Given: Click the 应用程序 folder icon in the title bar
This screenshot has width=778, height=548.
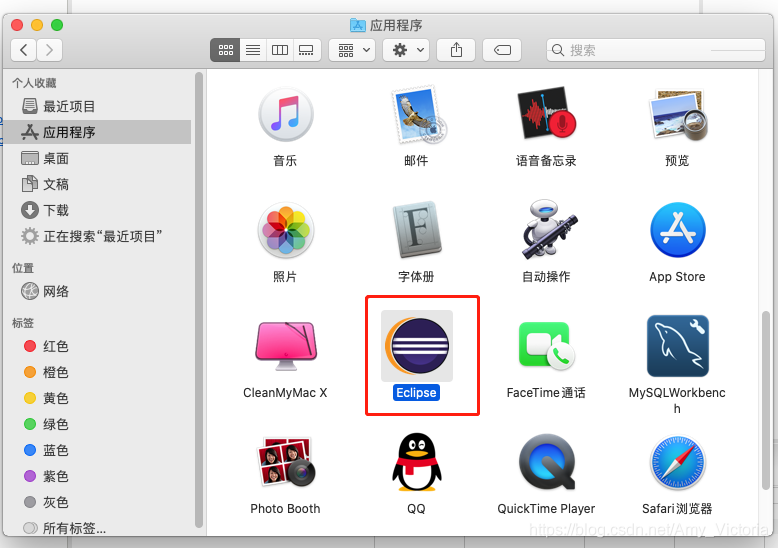Looking at the screenshot, I should [358, 25].
